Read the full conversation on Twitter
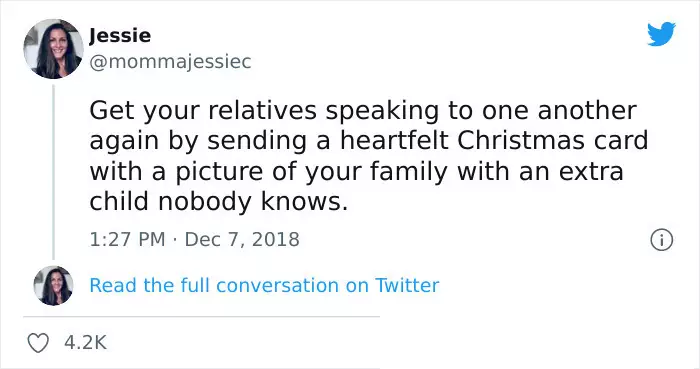This screenshot has height=369, width=700. click(x=264, y=286)
